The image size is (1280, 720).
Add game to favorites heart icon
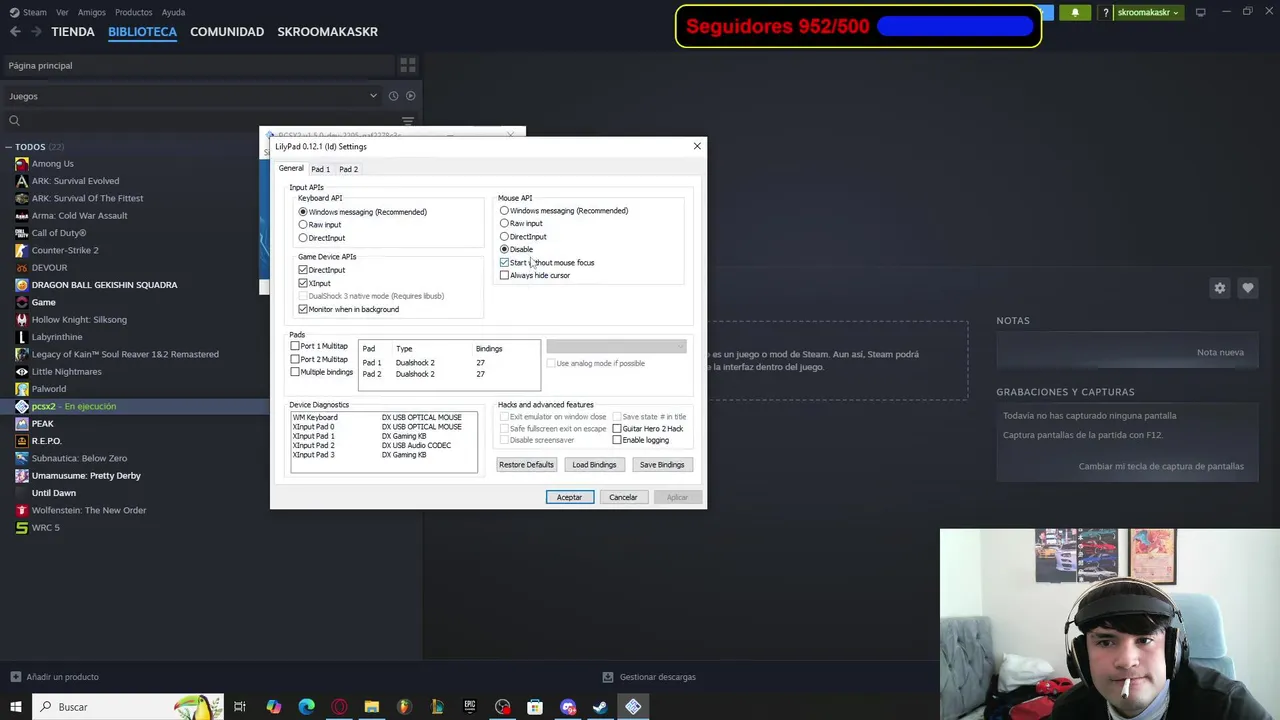click(x=1247, y=288)
